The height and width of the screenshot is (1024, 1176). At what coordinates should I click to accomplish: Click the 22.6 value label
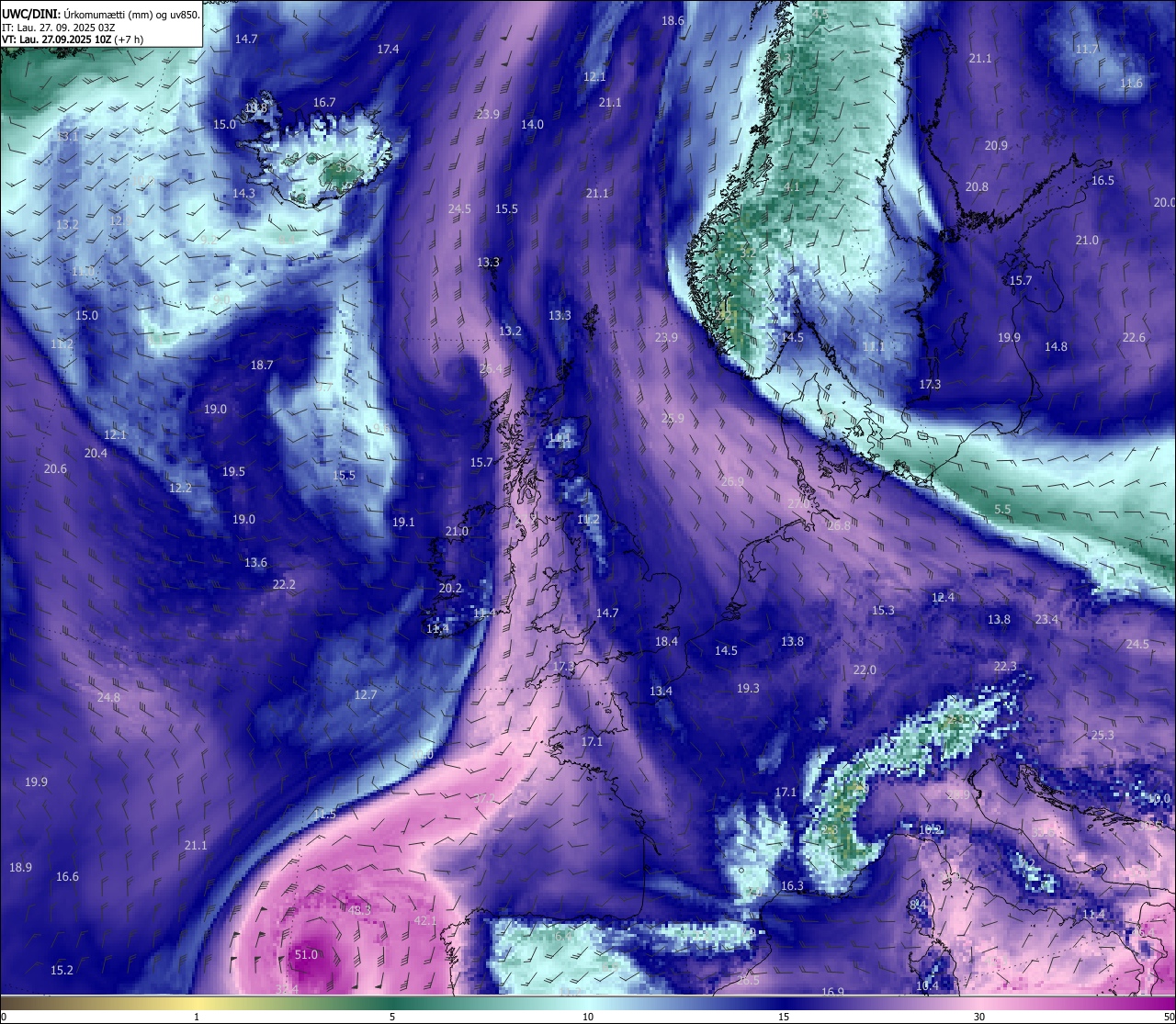point(1134,338)
